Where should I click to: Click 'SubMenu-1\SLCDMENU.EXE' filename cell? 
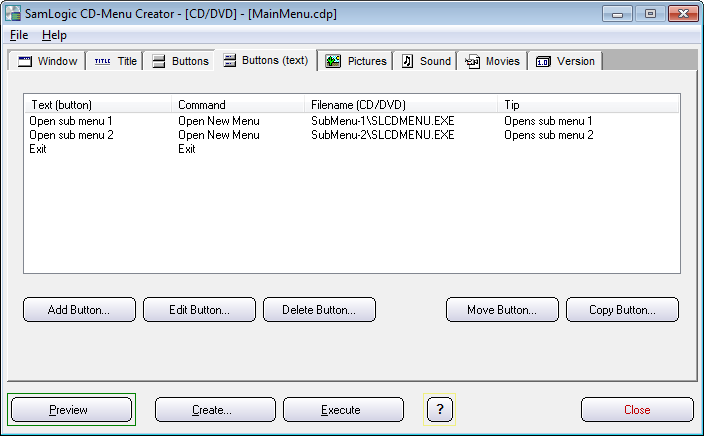click(x=383, y=121)
